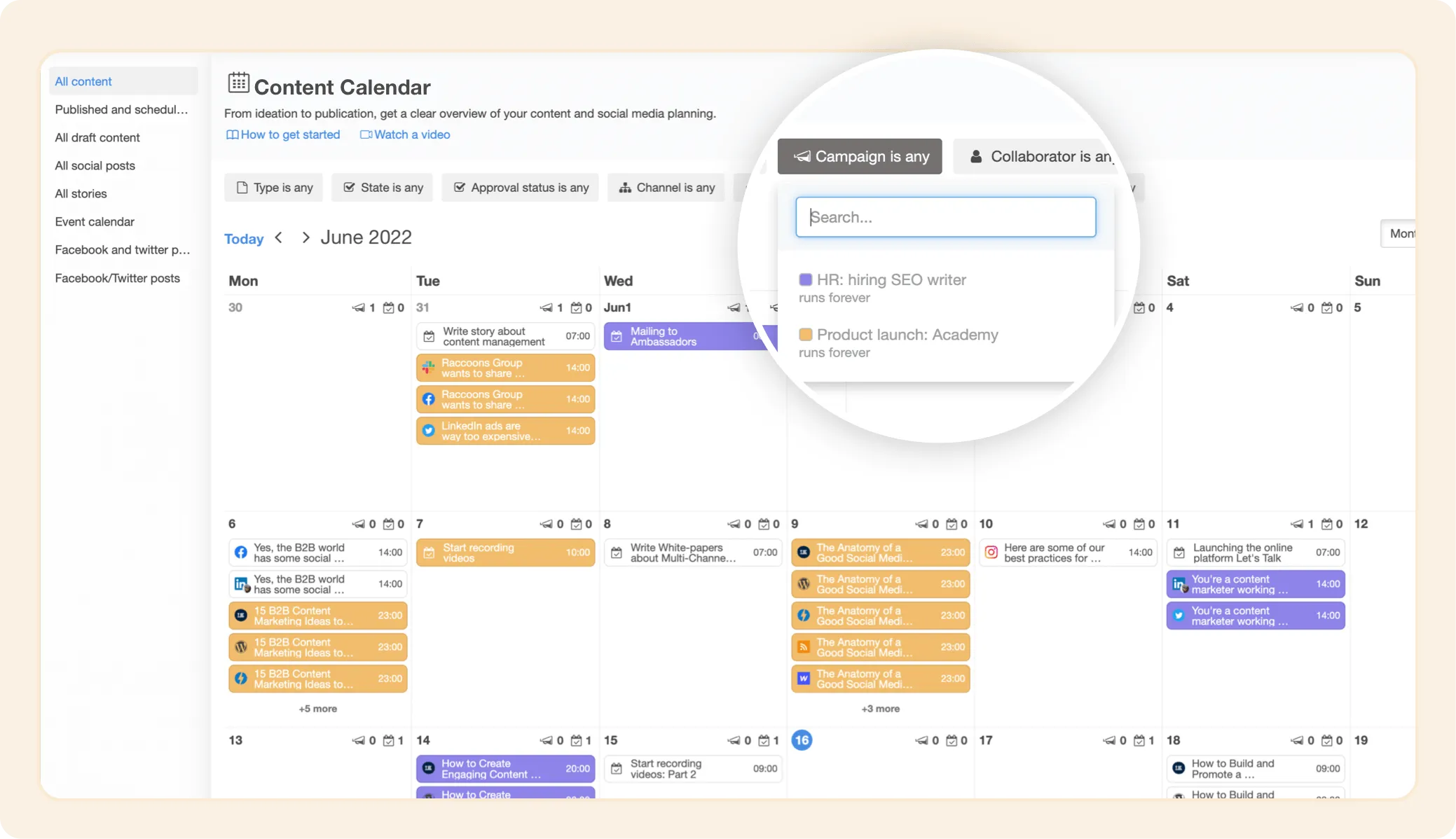Viewport: 1456px width, 839px height.
Task: Select All draft content in sidebar
Action: click(97, 137)
